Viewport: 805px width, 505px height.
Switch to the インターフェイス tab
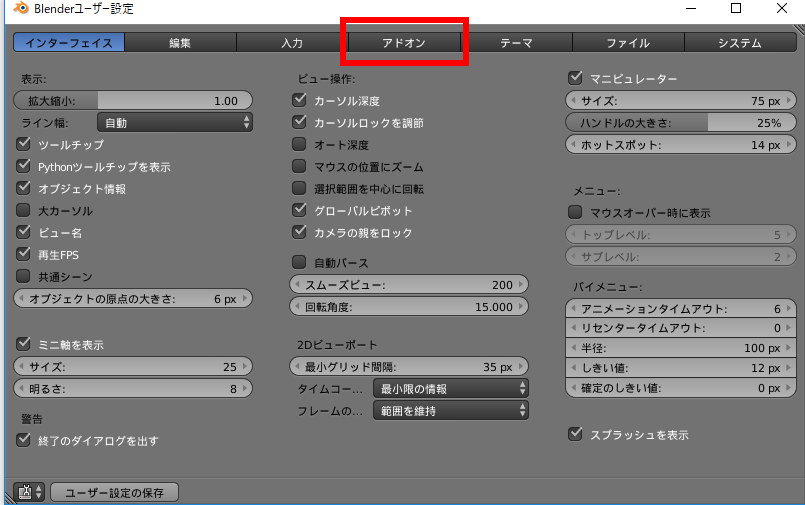click(69, 43)
